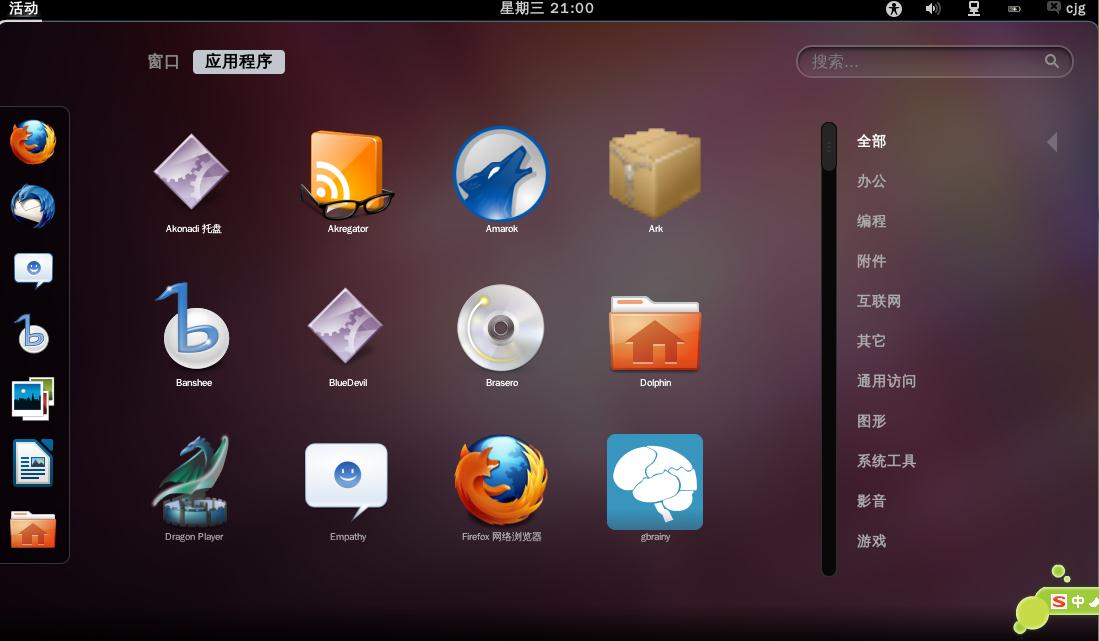Open Banshee in the applications grid

click(193, 335)
